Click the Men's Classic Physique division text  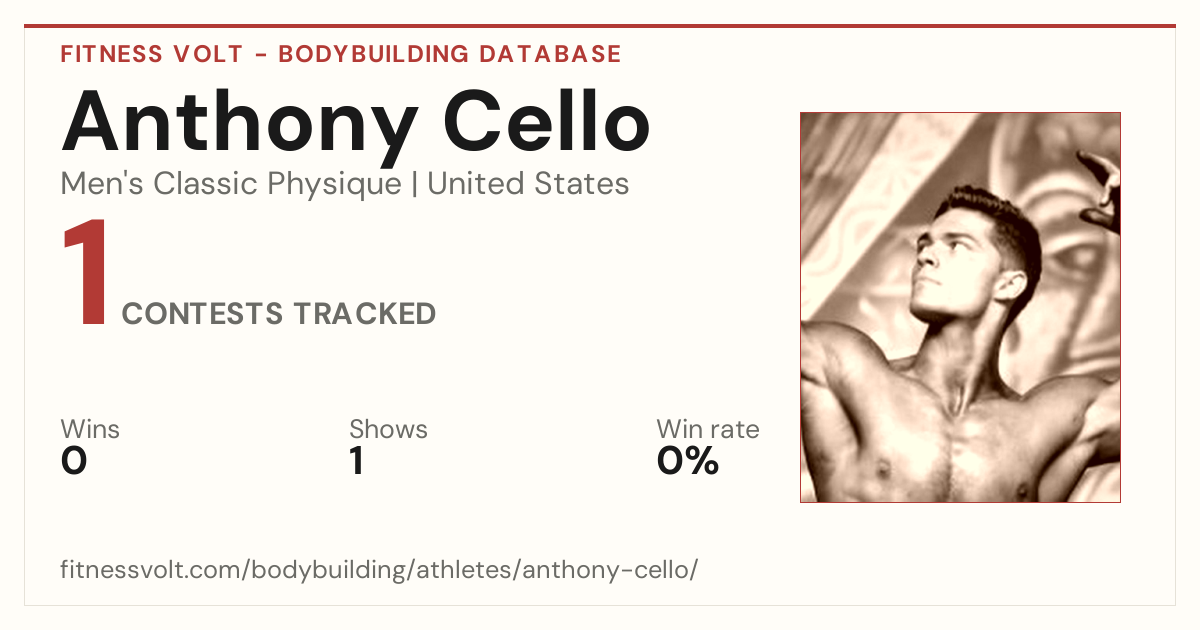click(x=231, y=184)
